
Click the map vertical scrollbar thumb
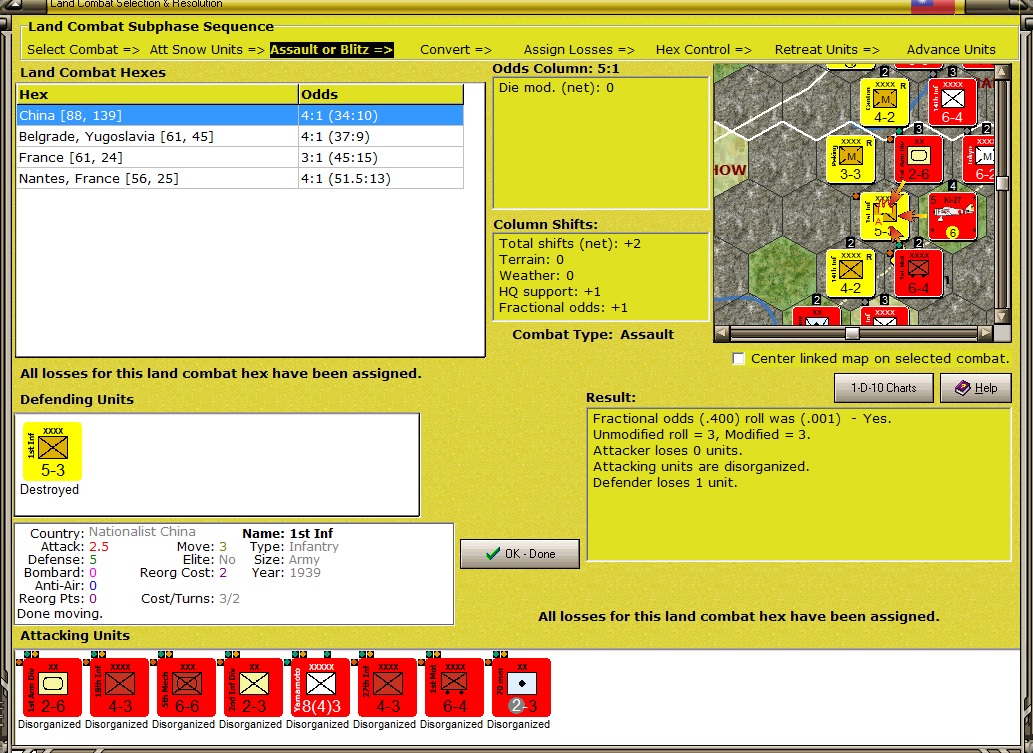click(1002, 183)
